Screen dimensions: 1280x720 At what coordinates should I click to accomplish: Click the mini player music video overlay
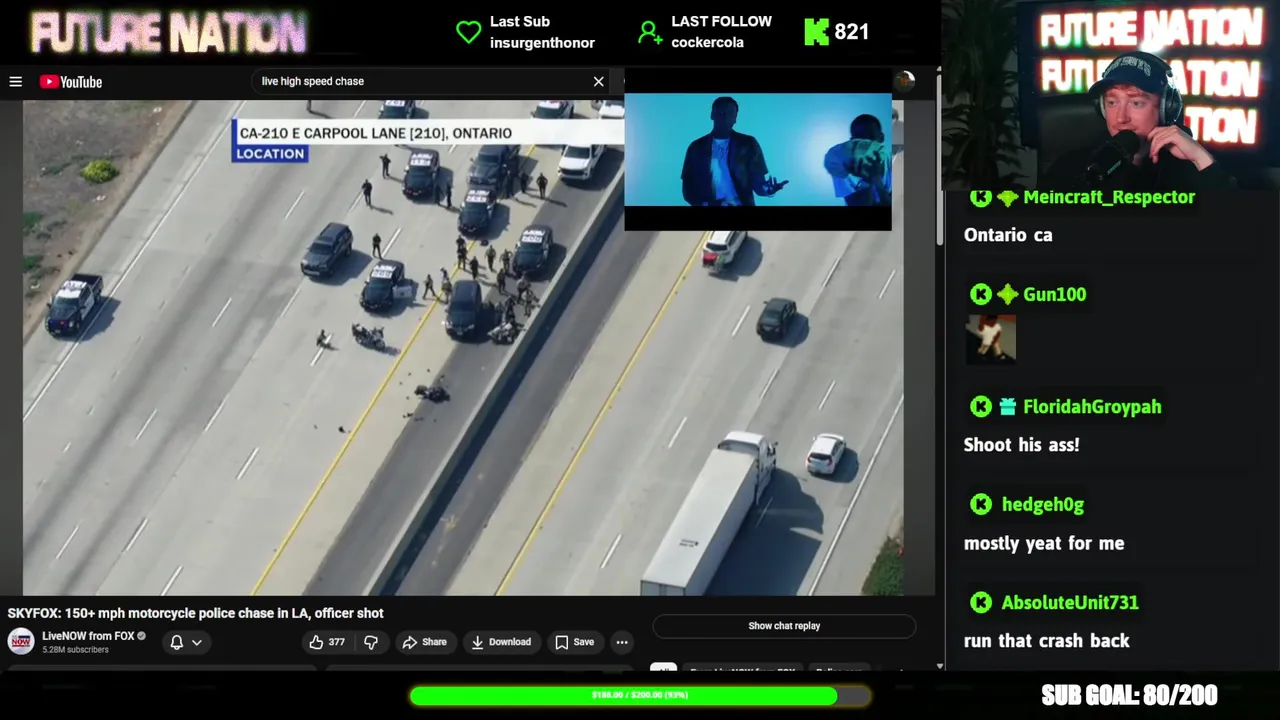click(x=758, y=150)
